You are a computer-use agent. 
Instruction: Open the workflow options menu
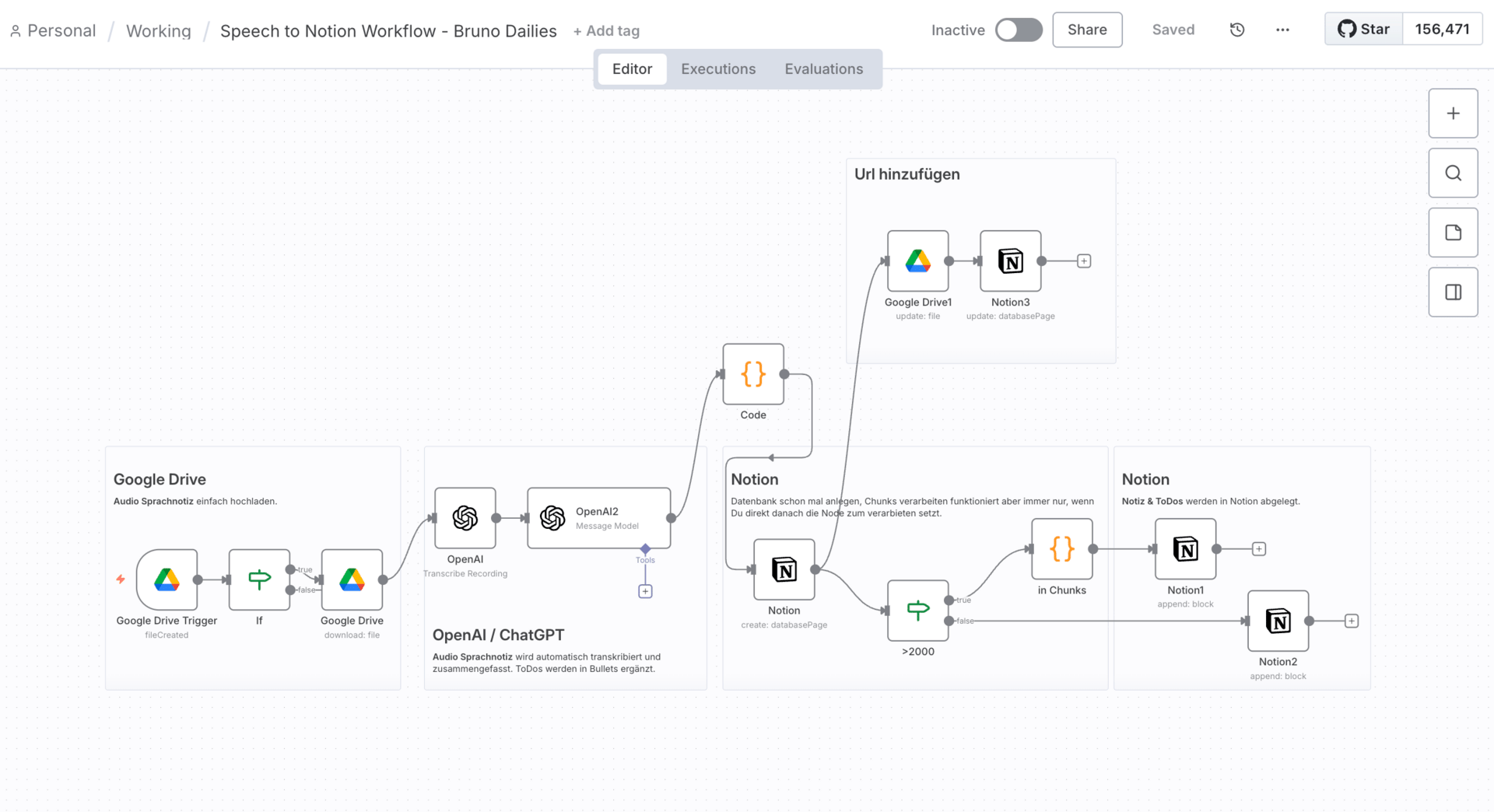click(x=1282, y=30)
